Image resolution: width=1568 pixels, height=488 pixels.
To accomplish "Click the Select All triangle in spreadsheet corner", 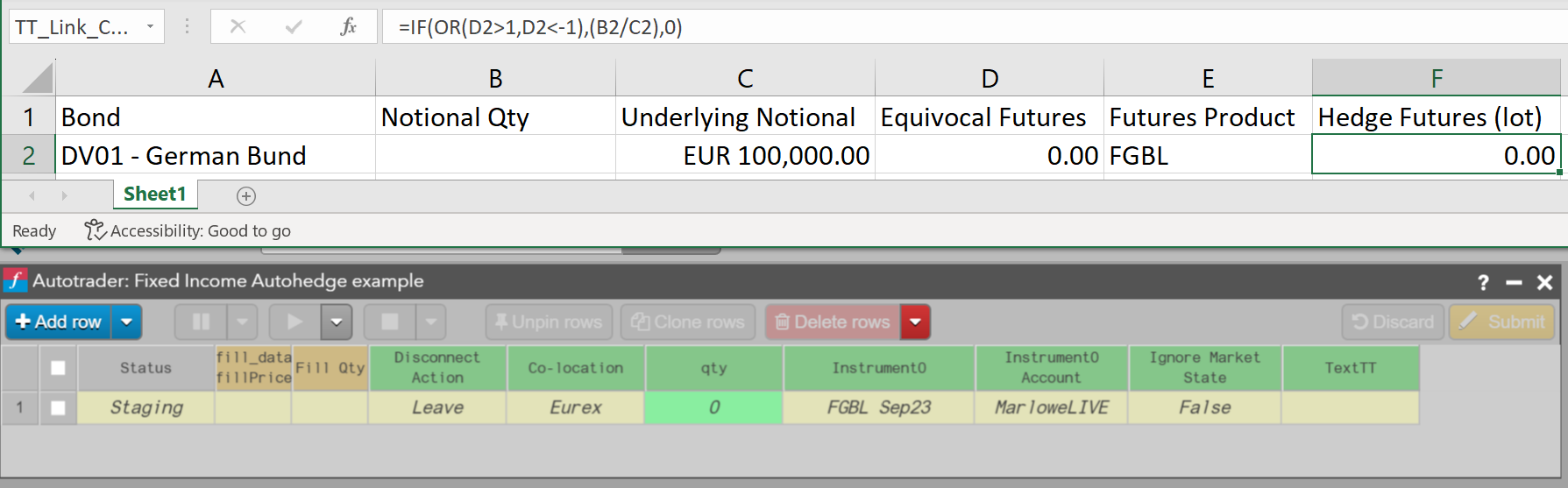I will 38,79.
